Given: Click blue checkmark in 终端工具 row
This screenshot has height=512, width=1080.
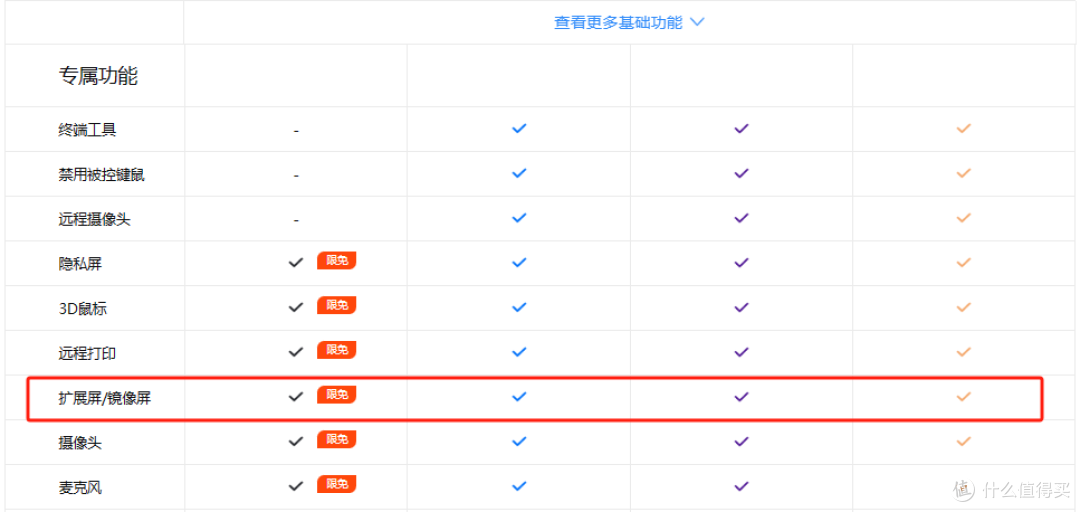Looking at the screenshot, I should (519, 128).
